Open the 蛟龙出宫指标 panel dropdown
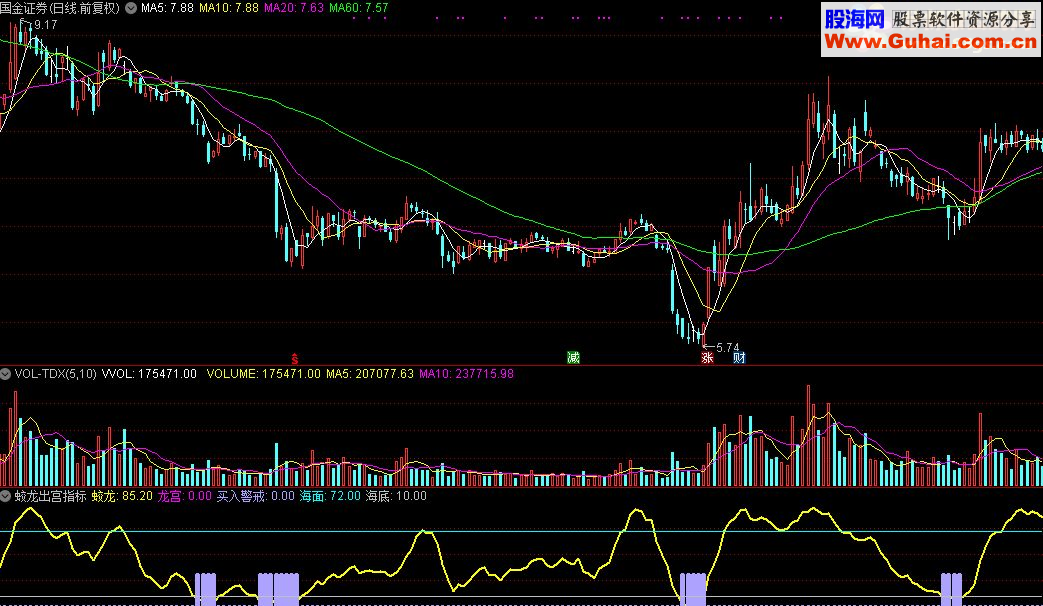The height and width of the screenshot is (606, 1043). (5, 496)
